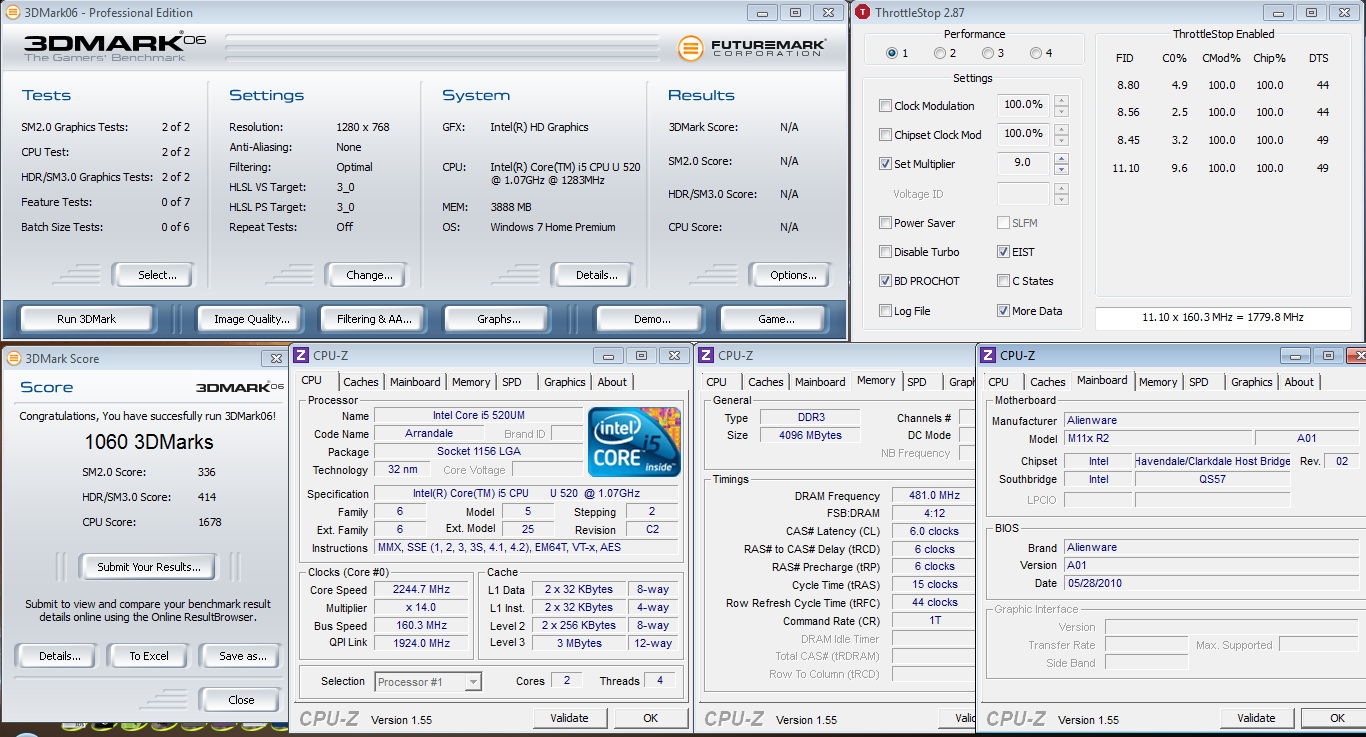Select Performance profile 1 radio button
This screenshot has height=737, width=1366.
point(892,53)
